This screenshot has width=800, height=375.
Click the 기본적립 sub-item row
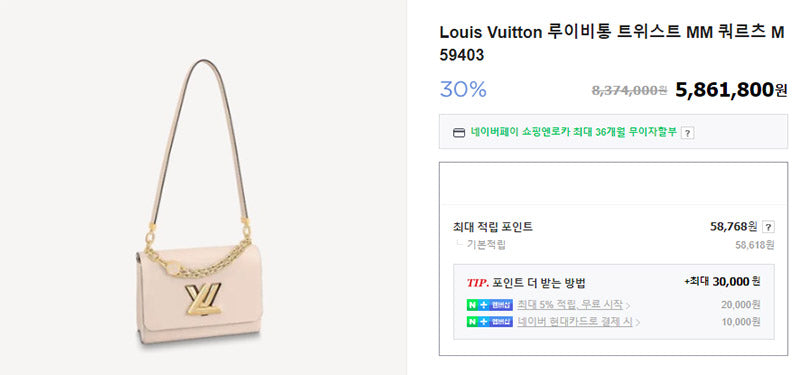tap(614, 245)
